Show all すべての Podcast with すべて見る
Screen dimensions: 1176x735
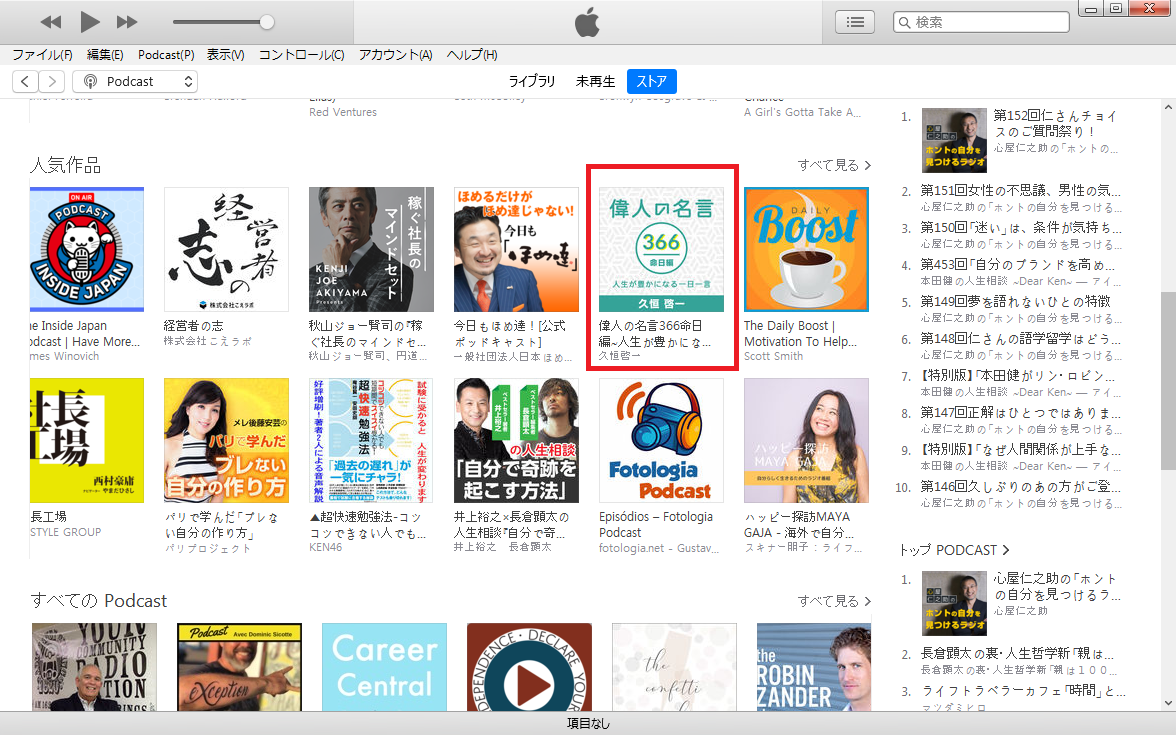(x=834, y=601)
